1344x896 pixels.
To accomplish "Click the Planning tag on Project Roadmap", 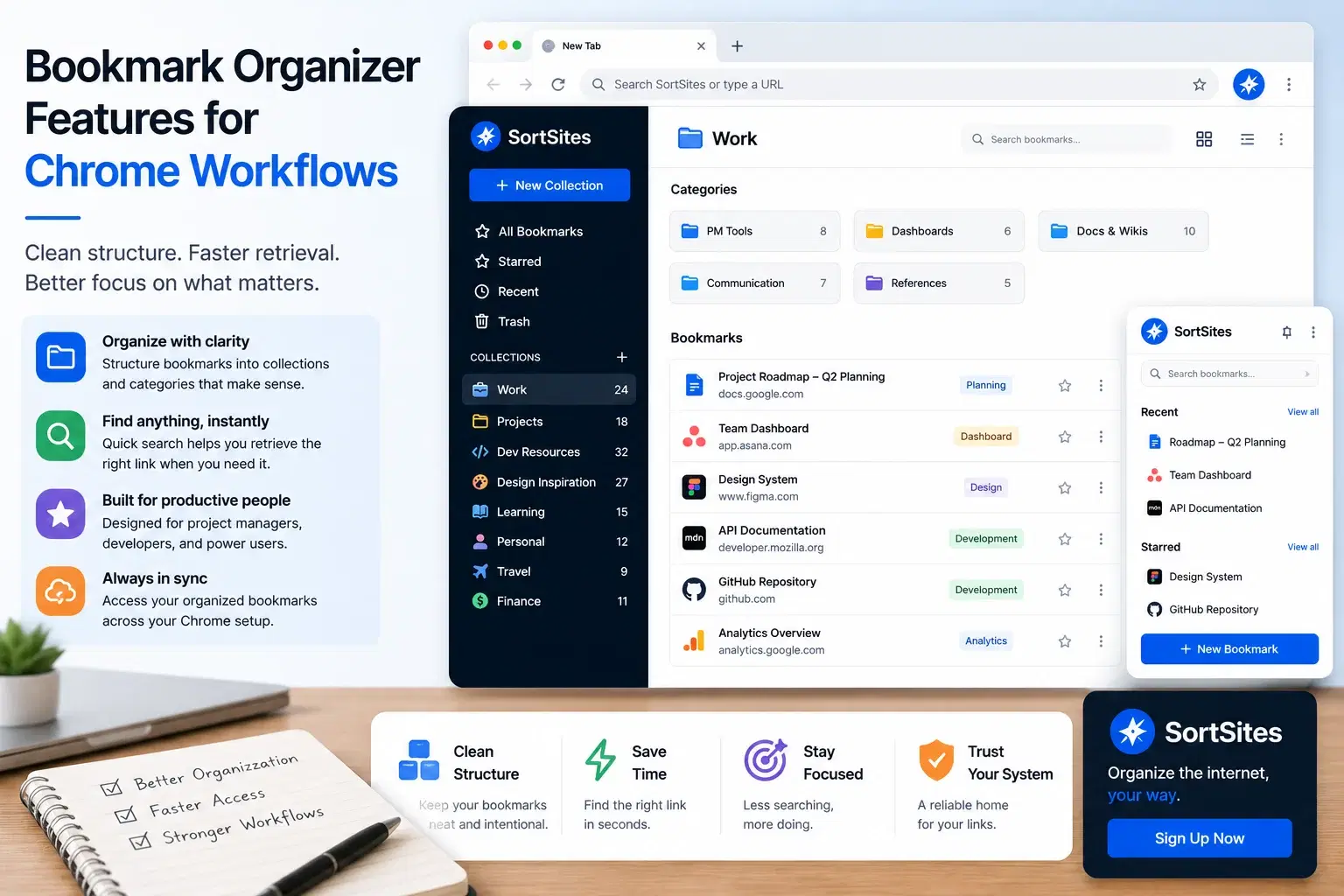I will pos(986,385).
